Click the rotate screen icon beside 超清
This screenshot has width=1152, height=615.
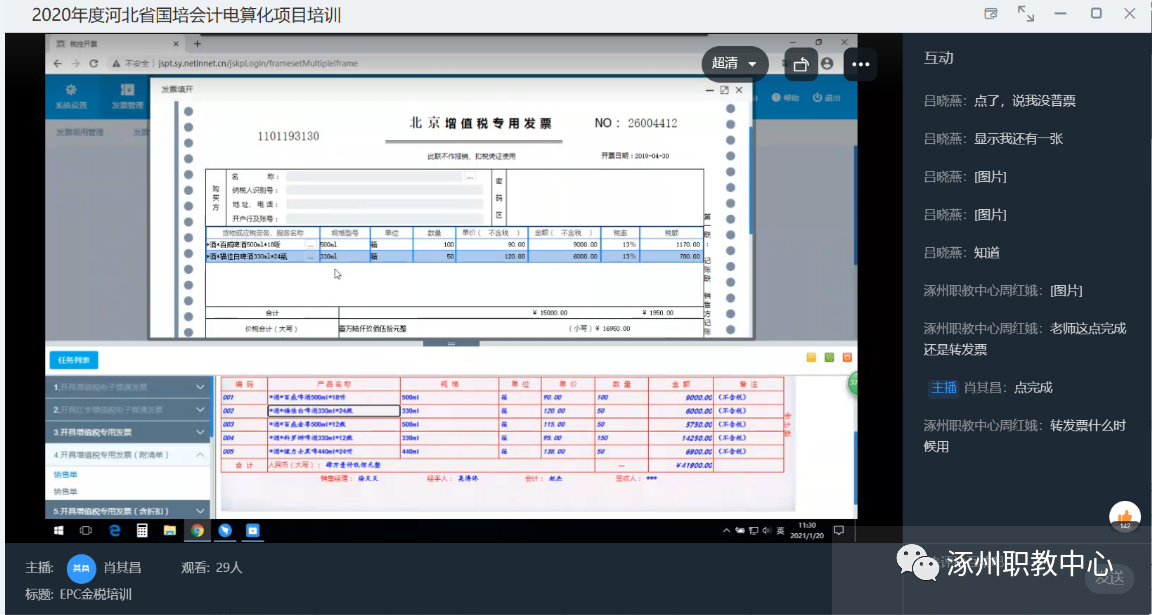tap(801, 64)
